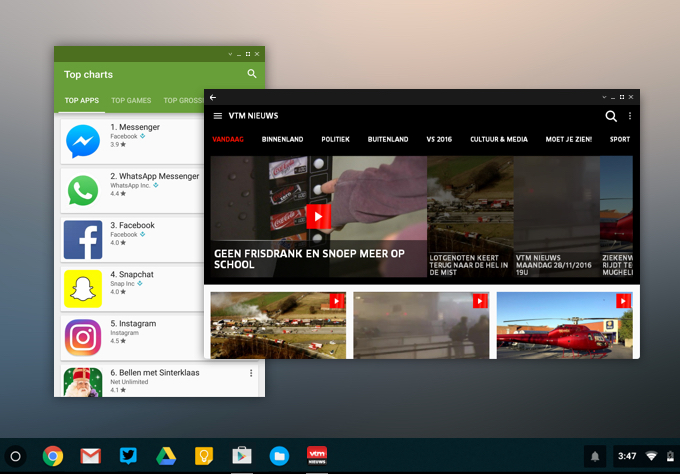
Task: Open the Snapchat app icon
Action: [x=83, y=288]
